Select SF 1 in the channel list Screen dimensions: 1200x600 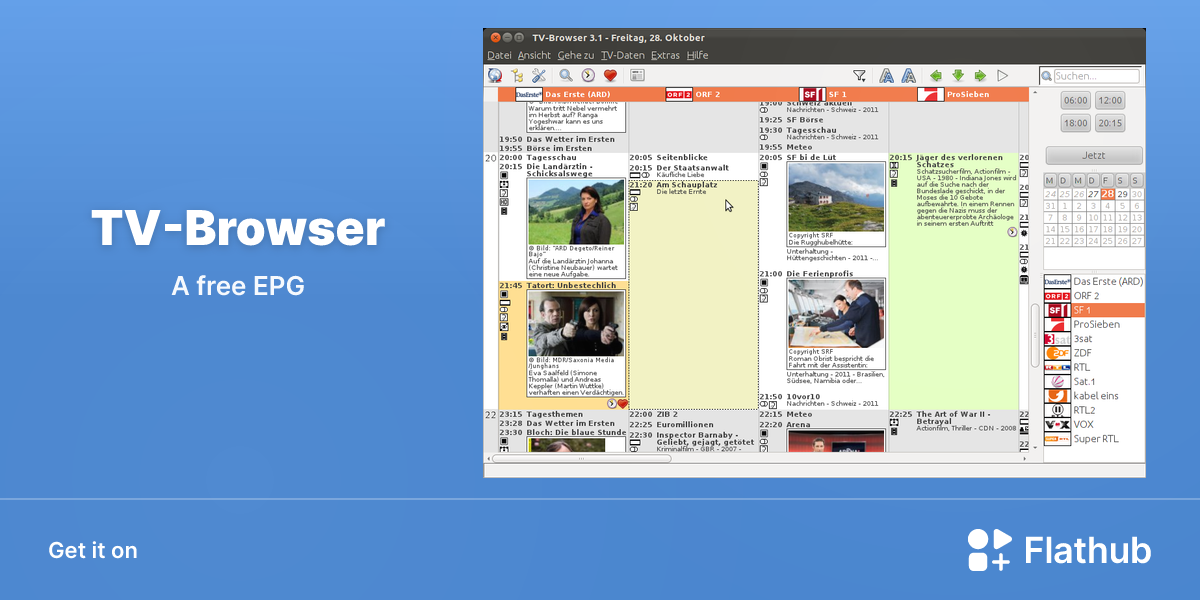1094,310
